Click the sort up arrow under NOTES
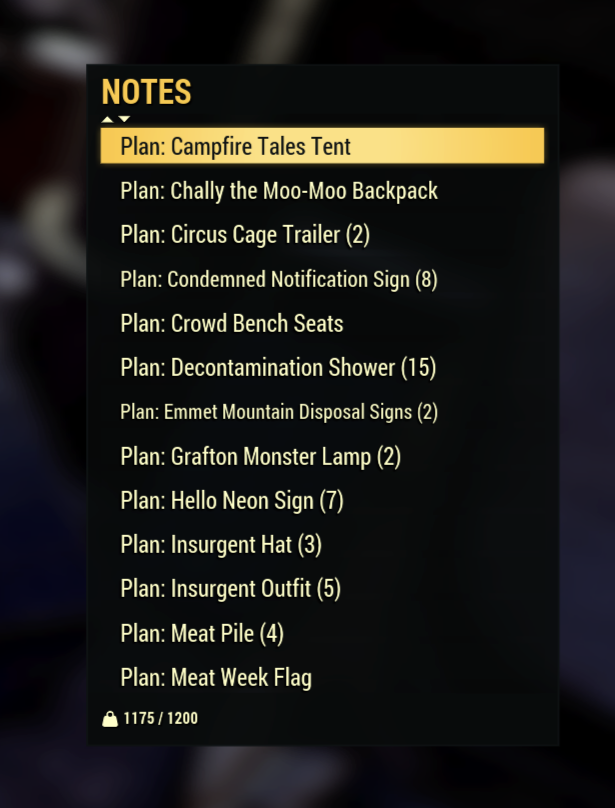 (107, 120)
